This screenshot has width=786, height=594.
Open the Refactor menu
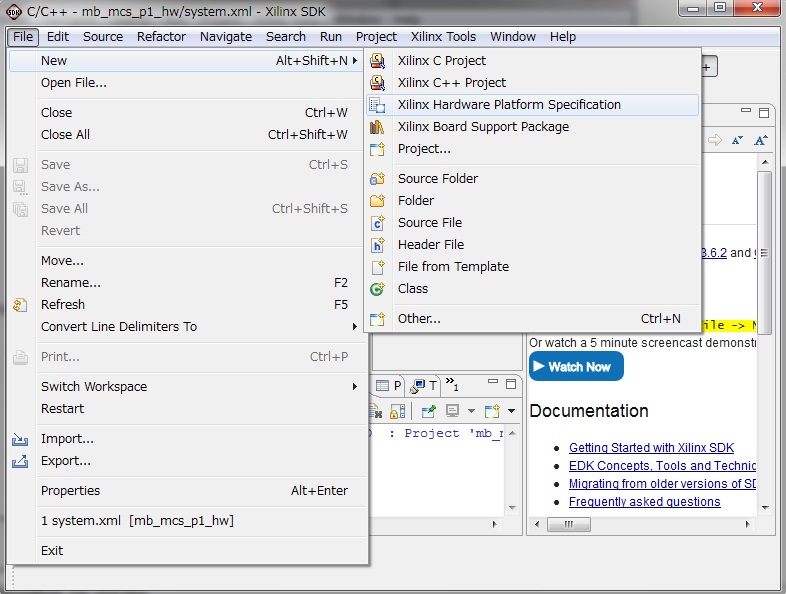[x=161, y=37]
